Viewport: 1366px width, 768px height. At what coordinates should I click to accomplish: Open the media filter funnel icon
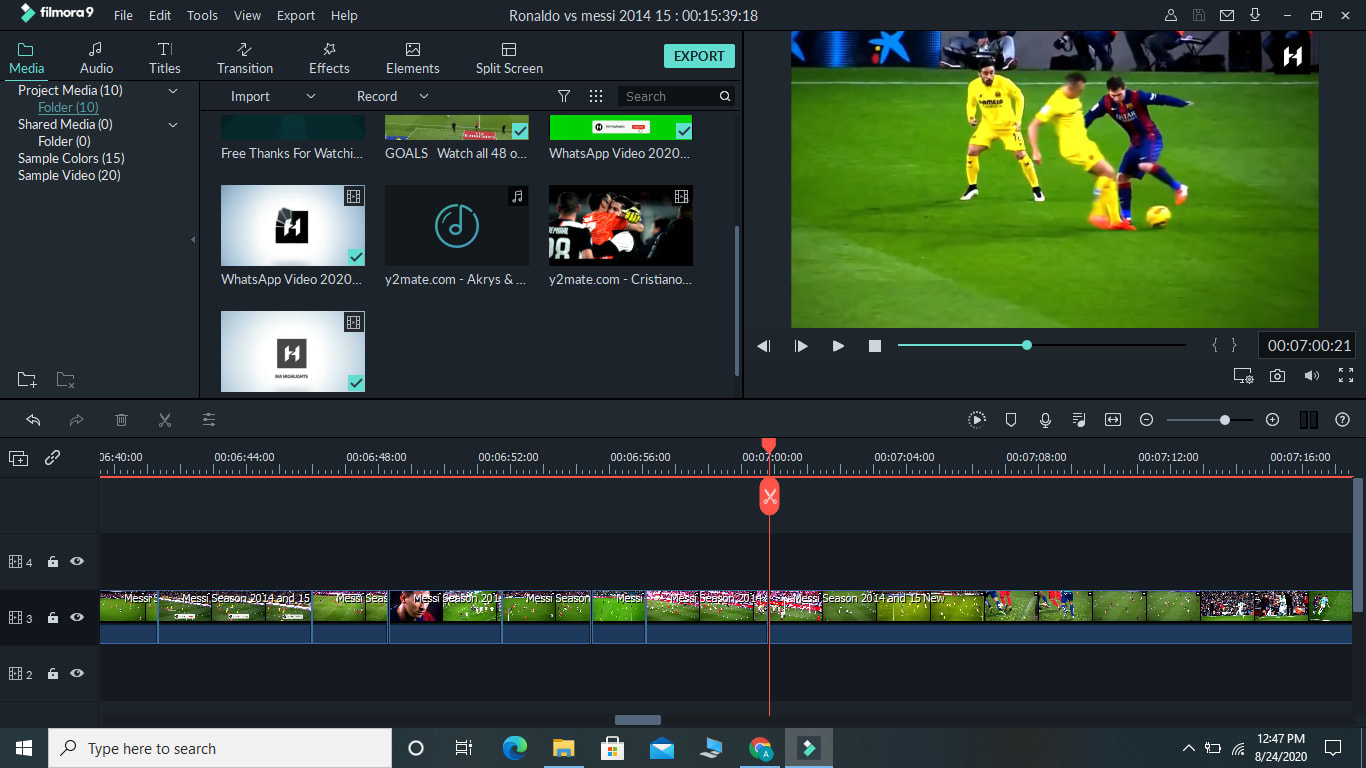[x=564, y=96]
